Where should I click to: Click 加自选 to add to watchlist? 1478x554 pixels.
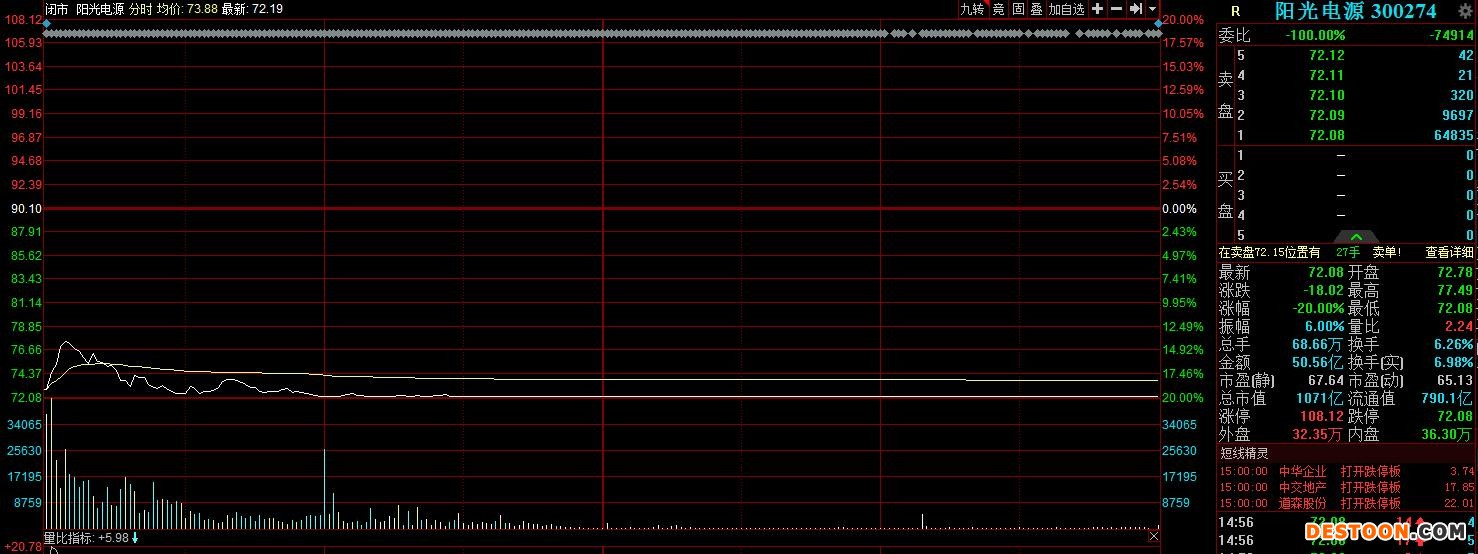[x=1066, y=9]
